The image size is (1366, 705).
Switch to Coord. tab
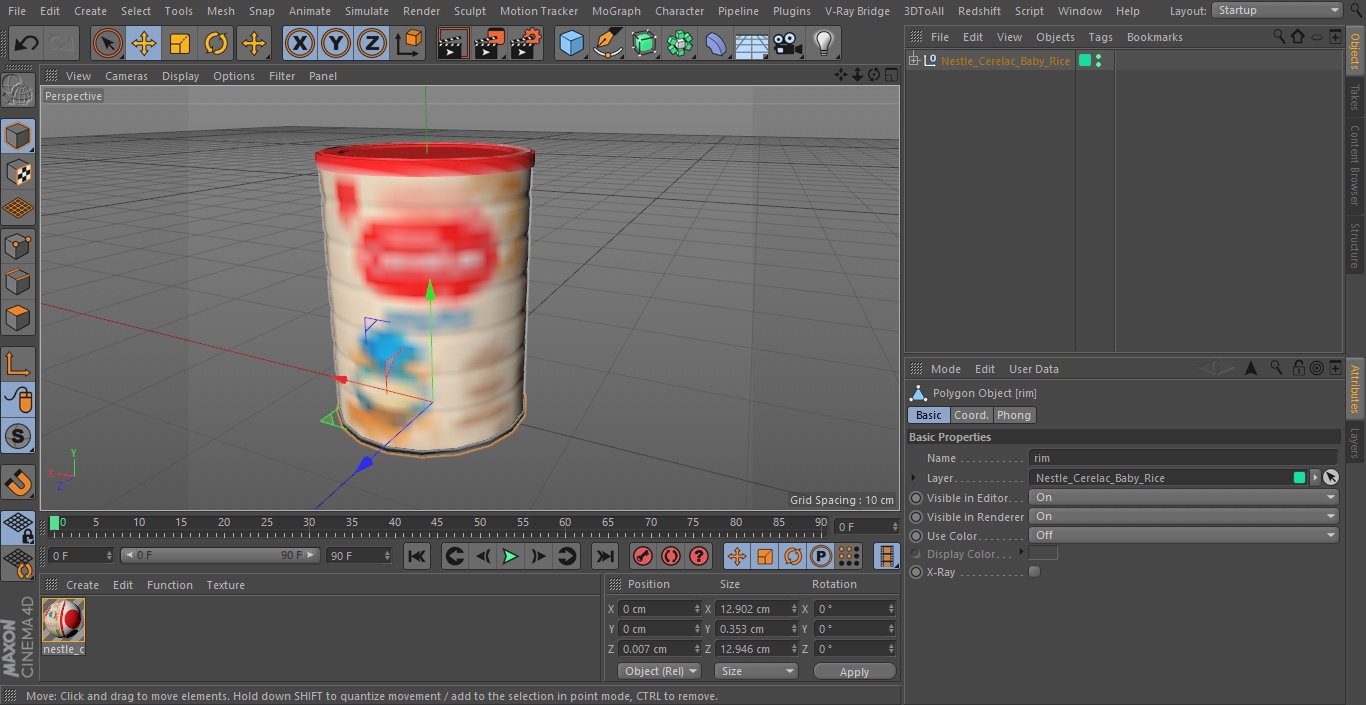point(971,415)
